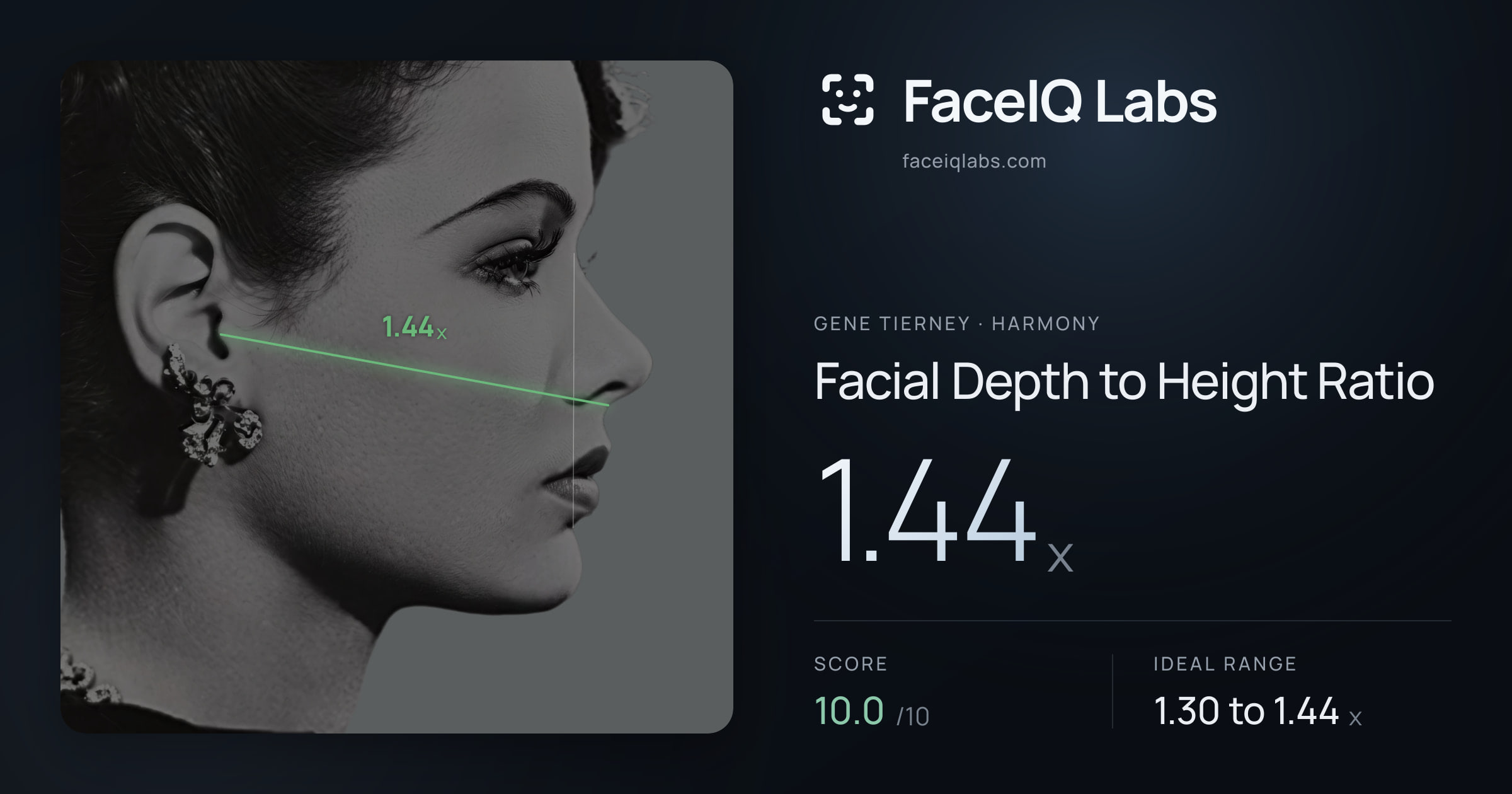Click the green 1.44x label on the photo

415,327
